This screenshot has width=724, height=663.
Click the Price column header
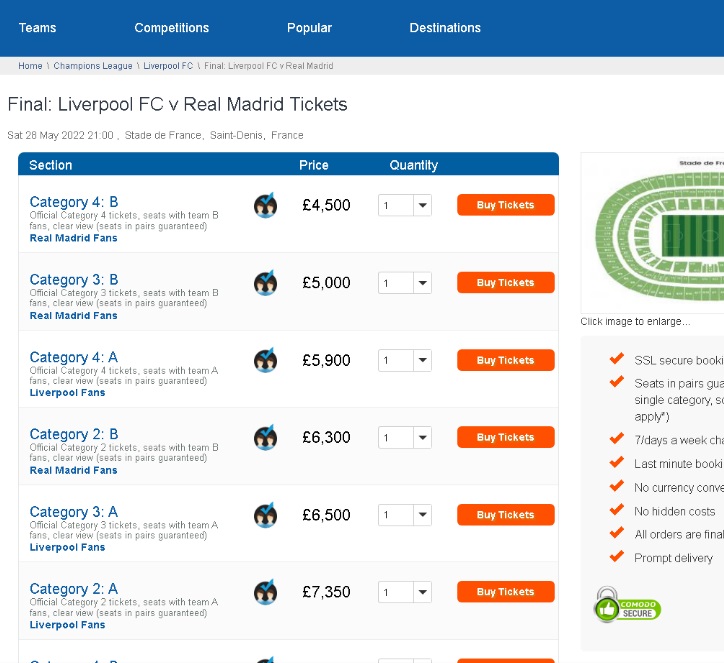click(x=314, y=165)
